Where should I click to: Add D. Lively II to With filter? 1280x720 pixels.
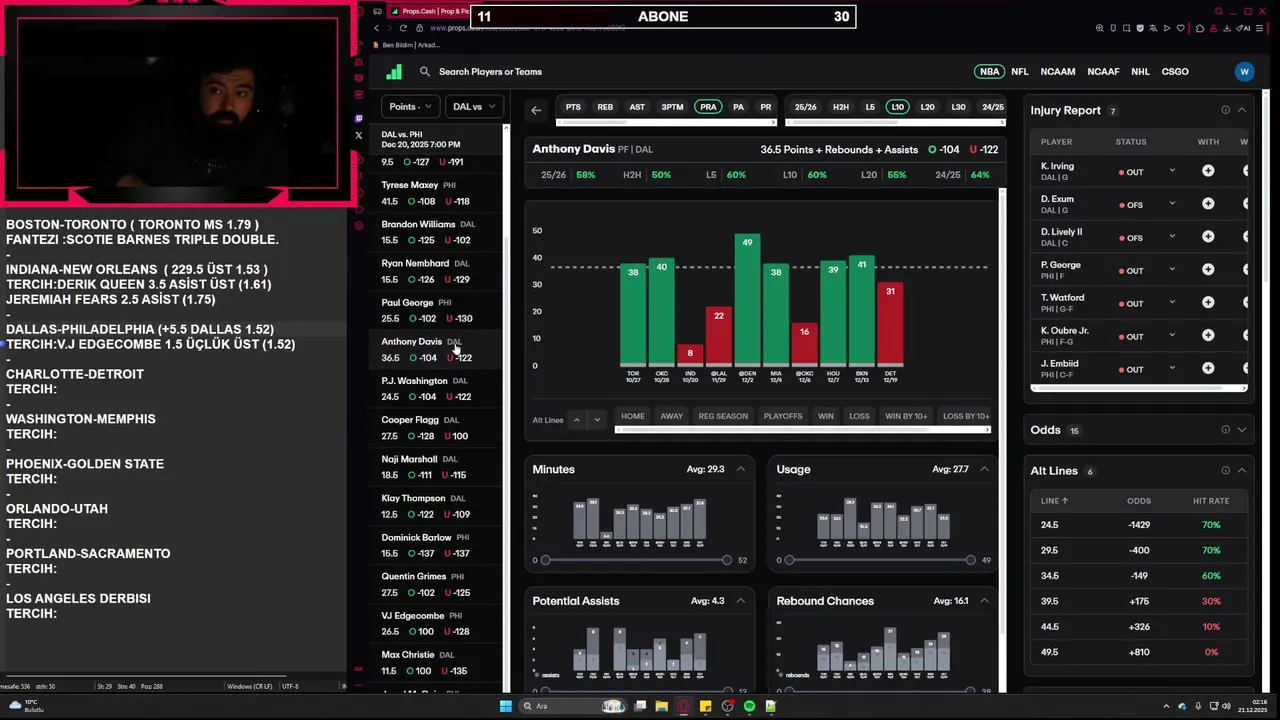(1208, 237)
